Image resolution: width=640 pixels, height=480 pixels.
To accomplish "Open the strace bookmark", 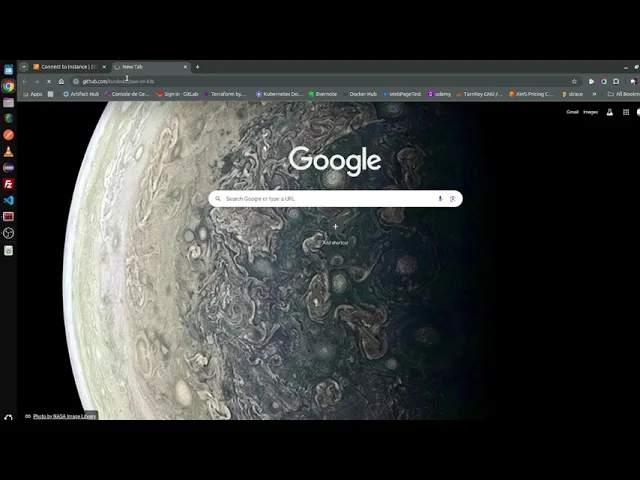I will point(572,94).
